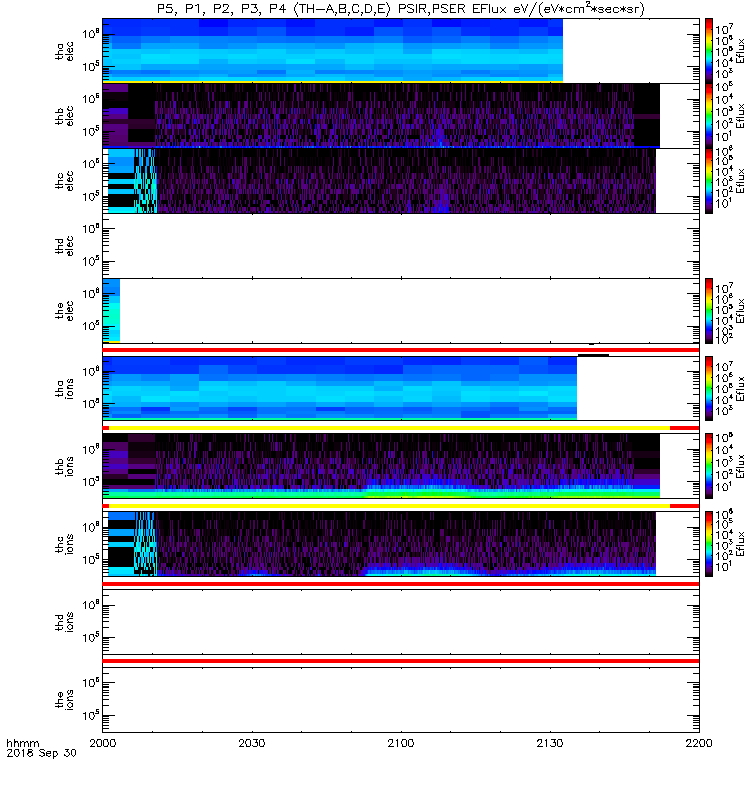The image size is (750, 800).
Task: Click the thc elec Eflux color bar
Action: tap(709, 181)
